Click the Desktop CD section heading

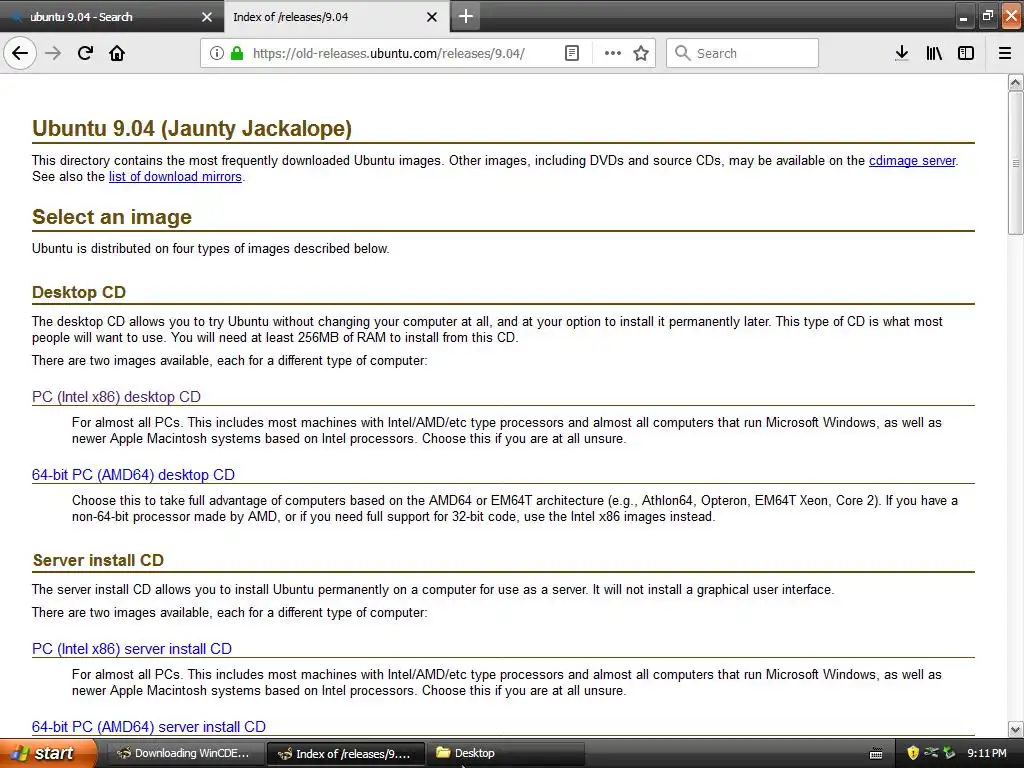[79, 293]
